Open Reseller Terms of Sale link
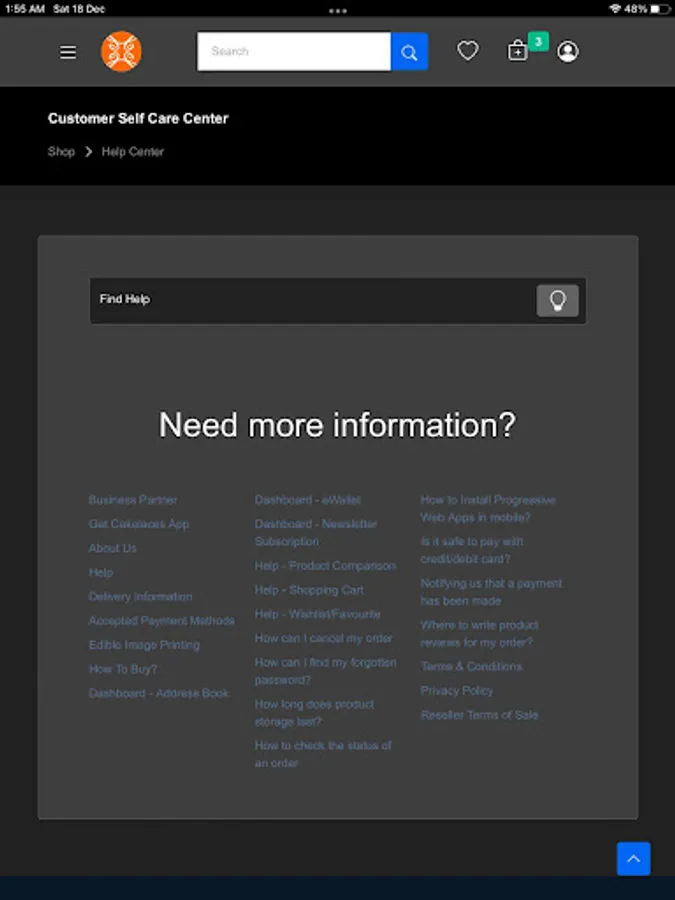The image size is (675, 900). coord(479,715)
